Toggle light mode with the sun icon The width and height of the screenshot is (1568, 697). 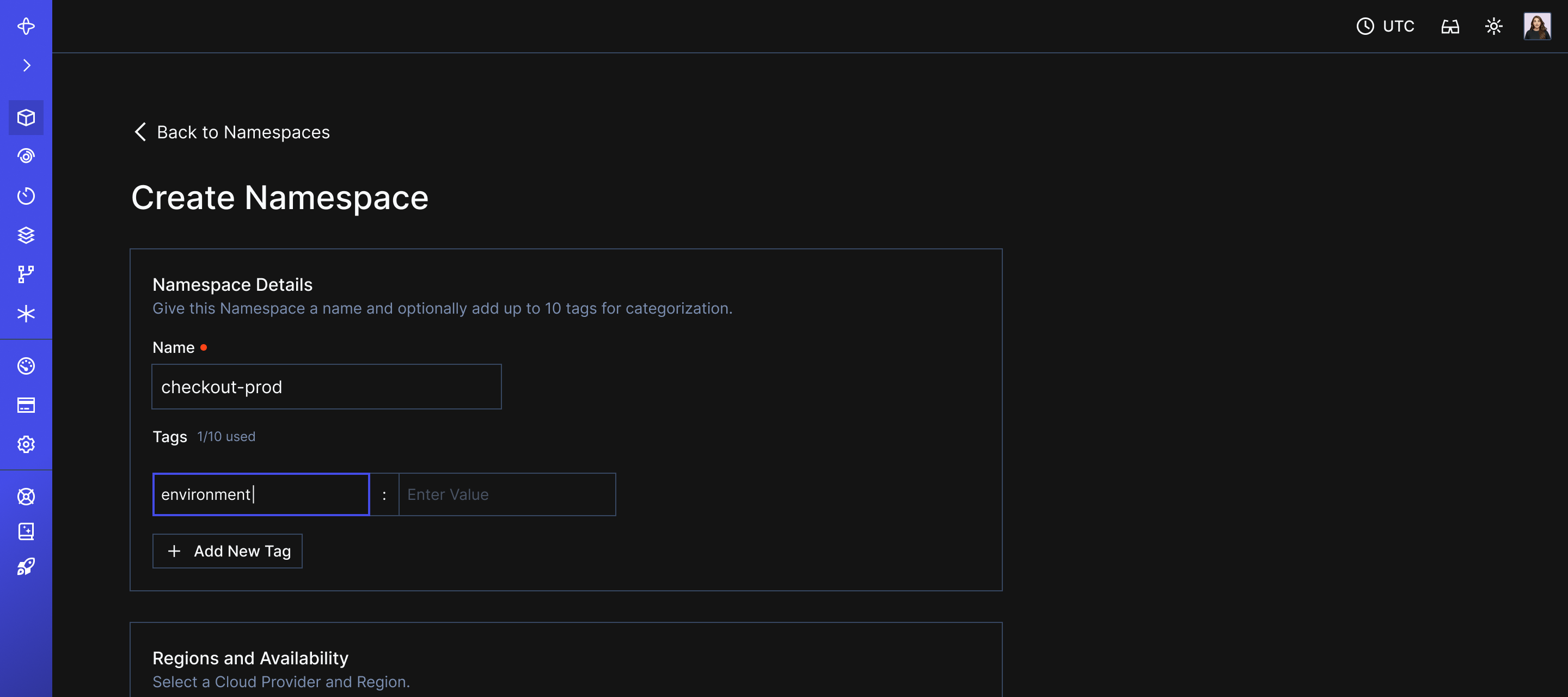(1494, 26)
